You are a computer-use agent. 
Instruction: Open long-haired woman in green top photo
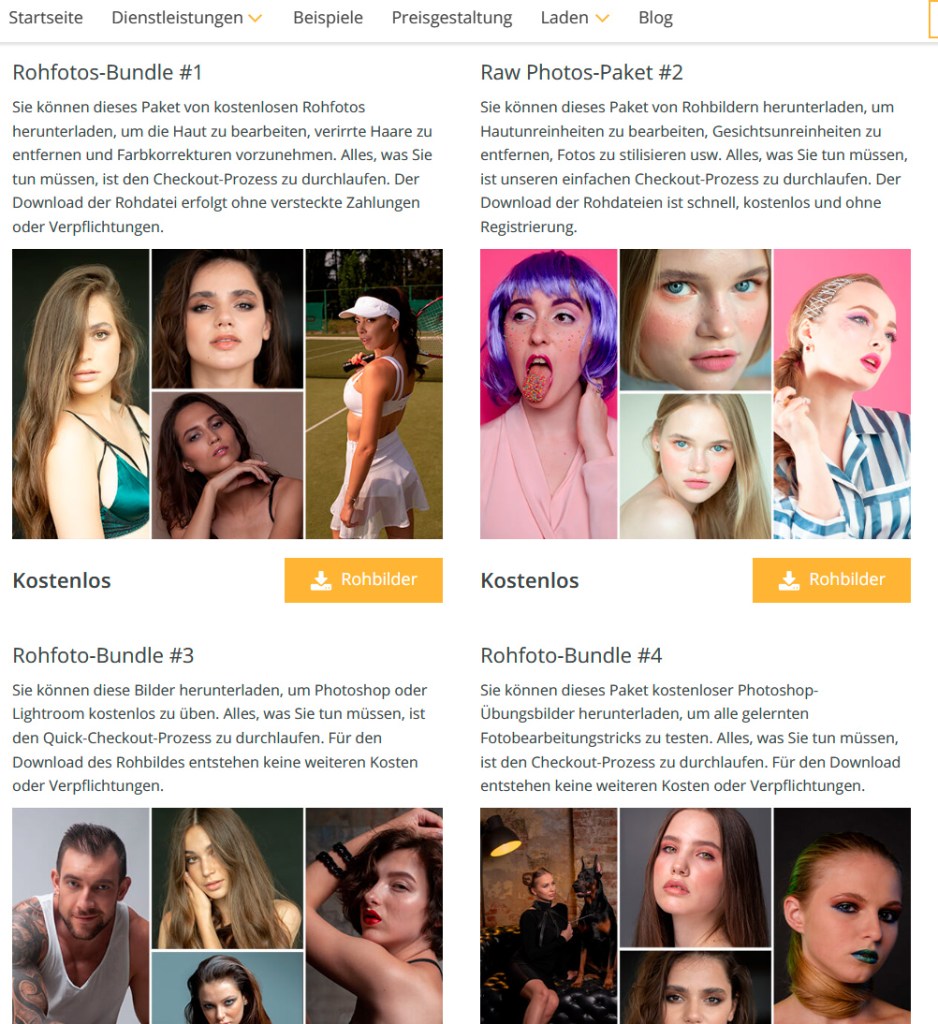click(x=81, y=394)
